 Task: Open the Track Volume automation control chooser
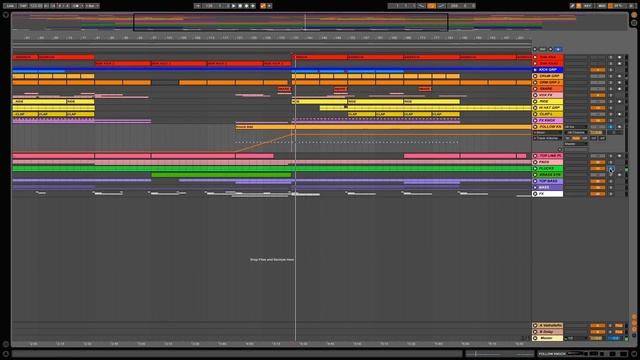pyautogui.click(x=547, y=138)
